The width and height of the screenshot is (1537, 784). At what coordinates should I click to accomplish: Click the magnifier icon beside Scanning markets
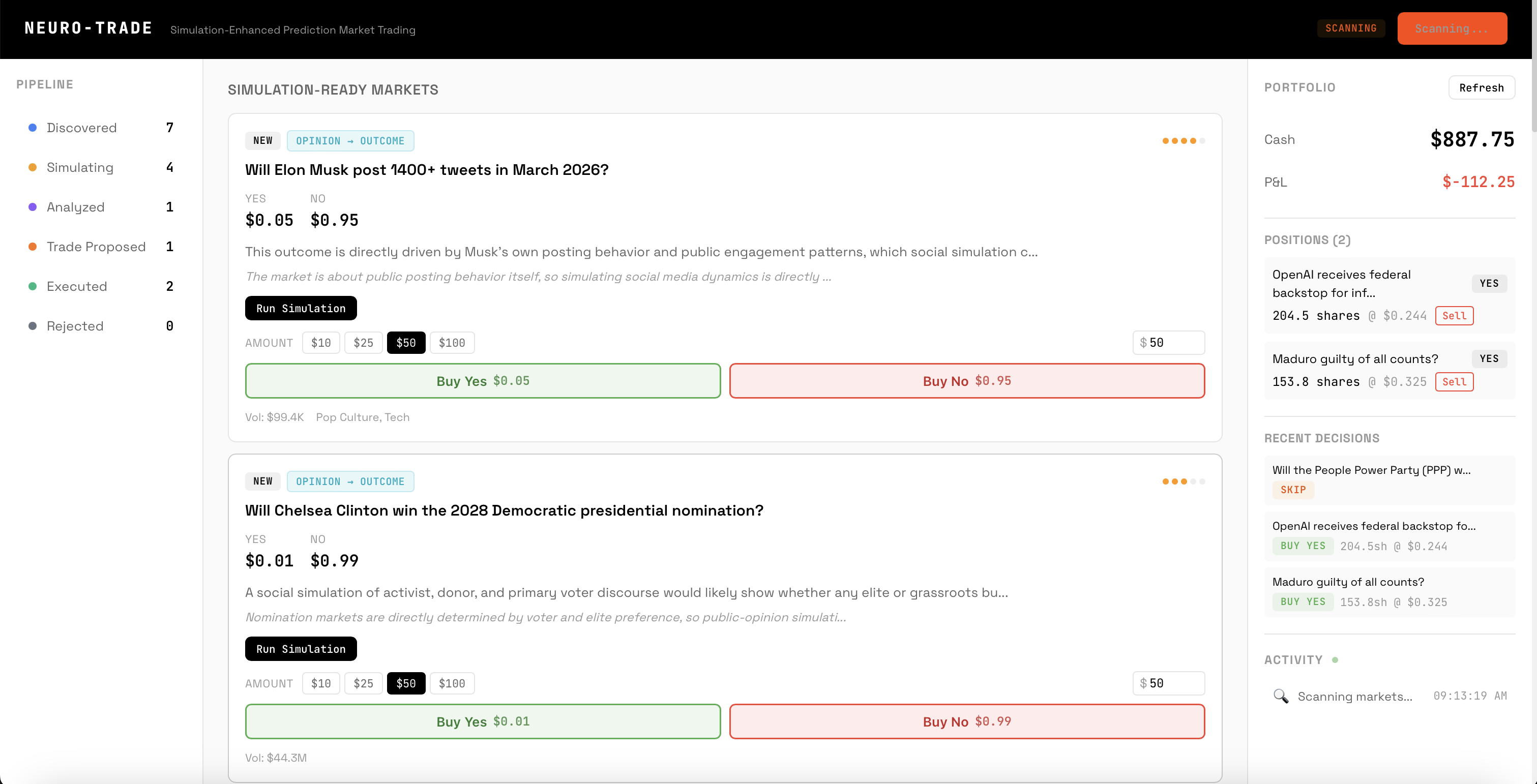1281,696
